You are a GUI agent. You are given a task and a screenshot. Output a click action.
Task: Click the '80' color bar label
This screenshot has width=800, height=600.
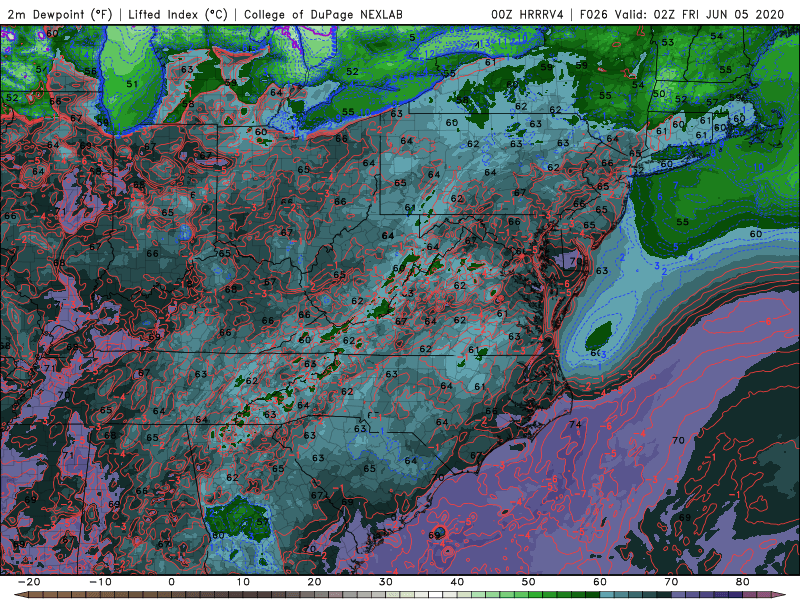click(743, 582)
